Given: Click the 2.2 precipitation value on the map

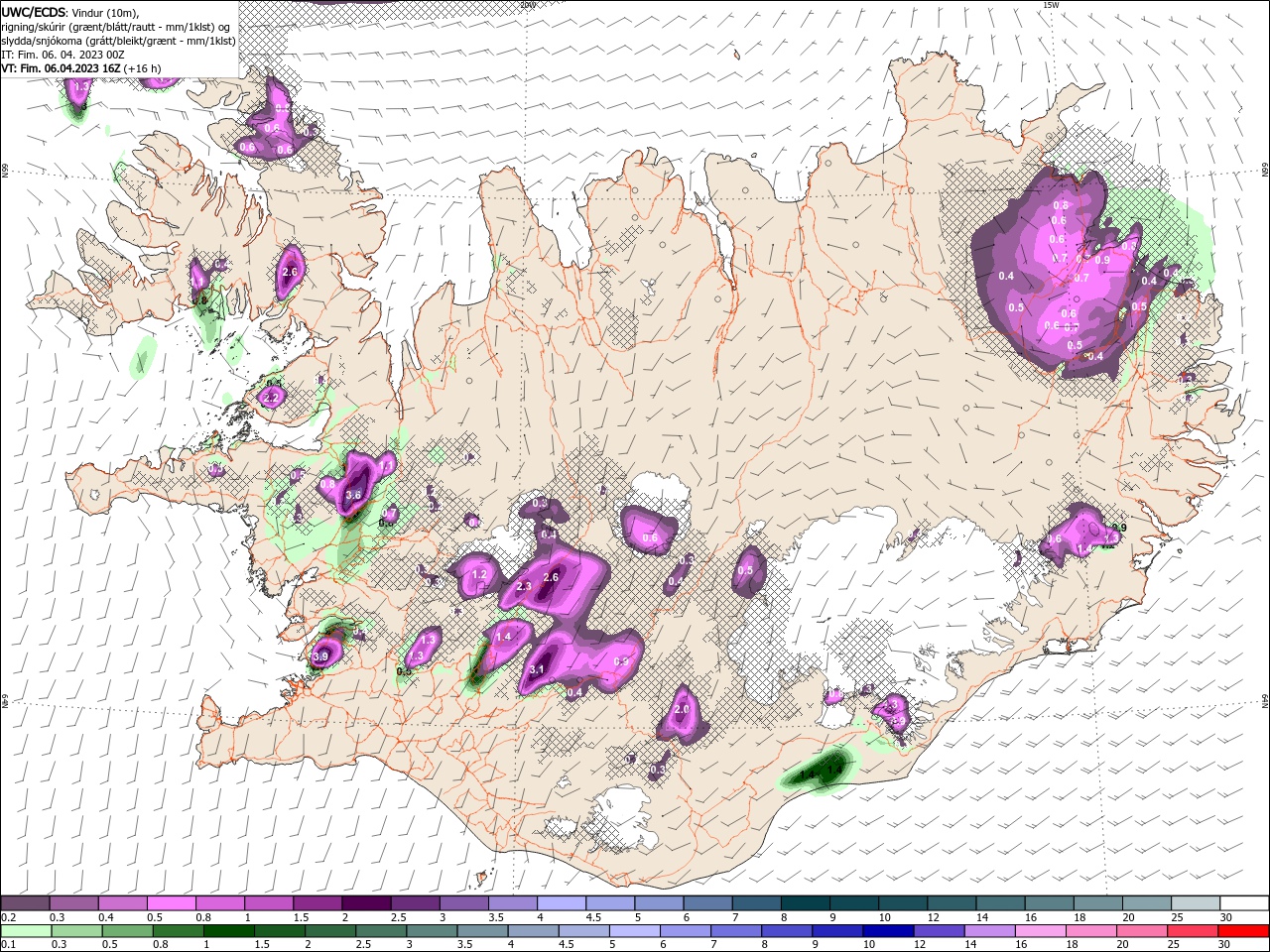Looking at the screenshot, I should (272, 398).
